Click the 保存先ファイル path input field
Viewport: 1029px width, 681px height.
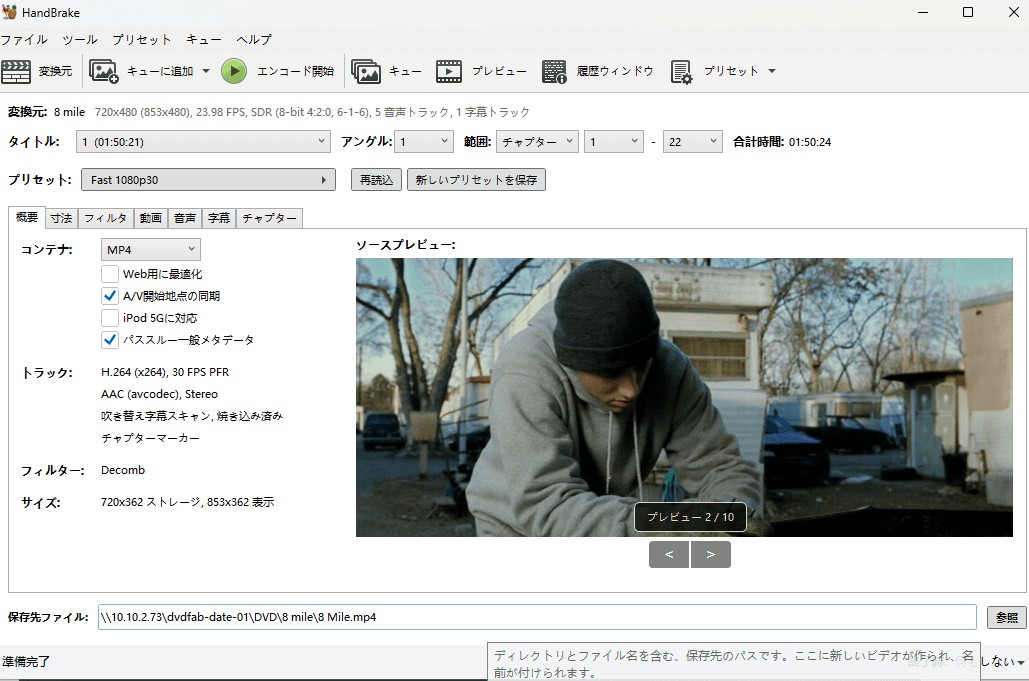pos(536,618)
